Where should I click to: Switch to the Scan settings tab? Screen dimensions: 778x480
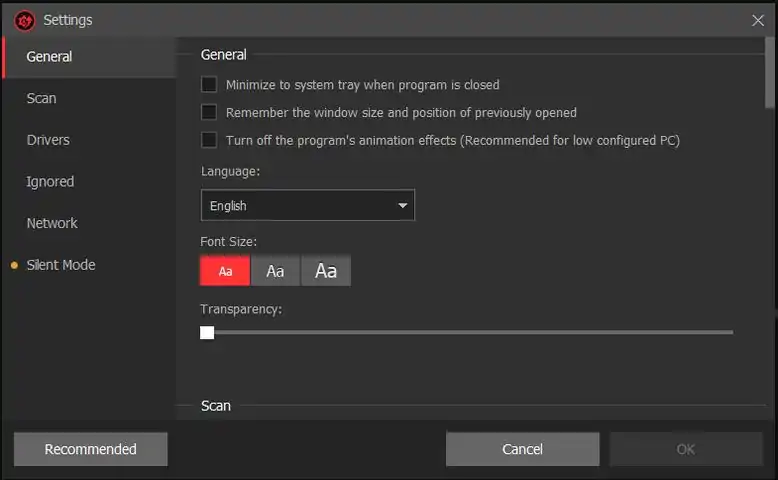[42, 98]
